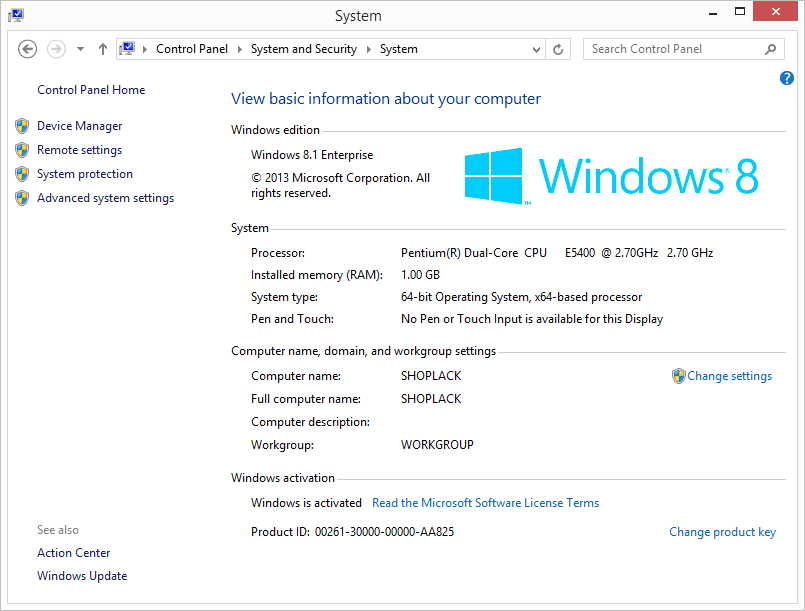Click the shield icon beside Device Manager
The width and height of the screenshot is (805, 611).
point(22,126)
